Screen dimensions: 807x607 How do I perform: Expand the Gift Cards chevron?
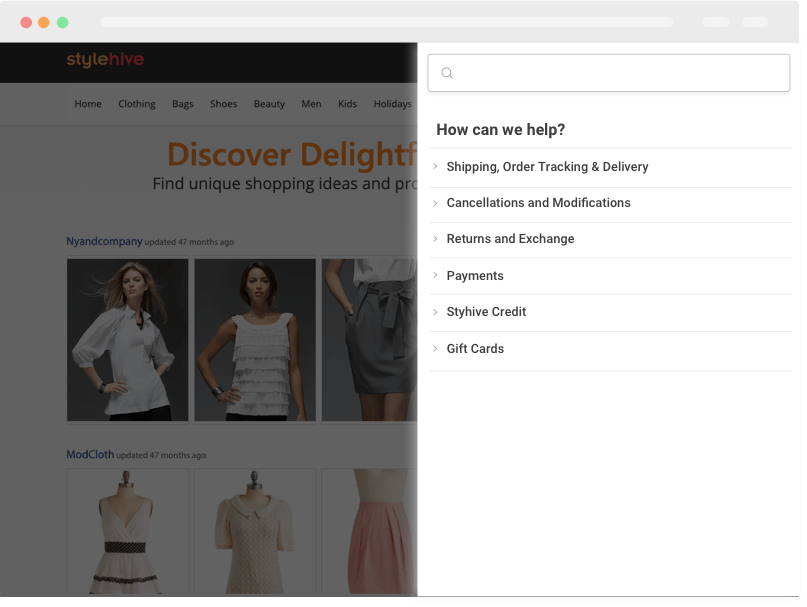(x=435, y=349)
